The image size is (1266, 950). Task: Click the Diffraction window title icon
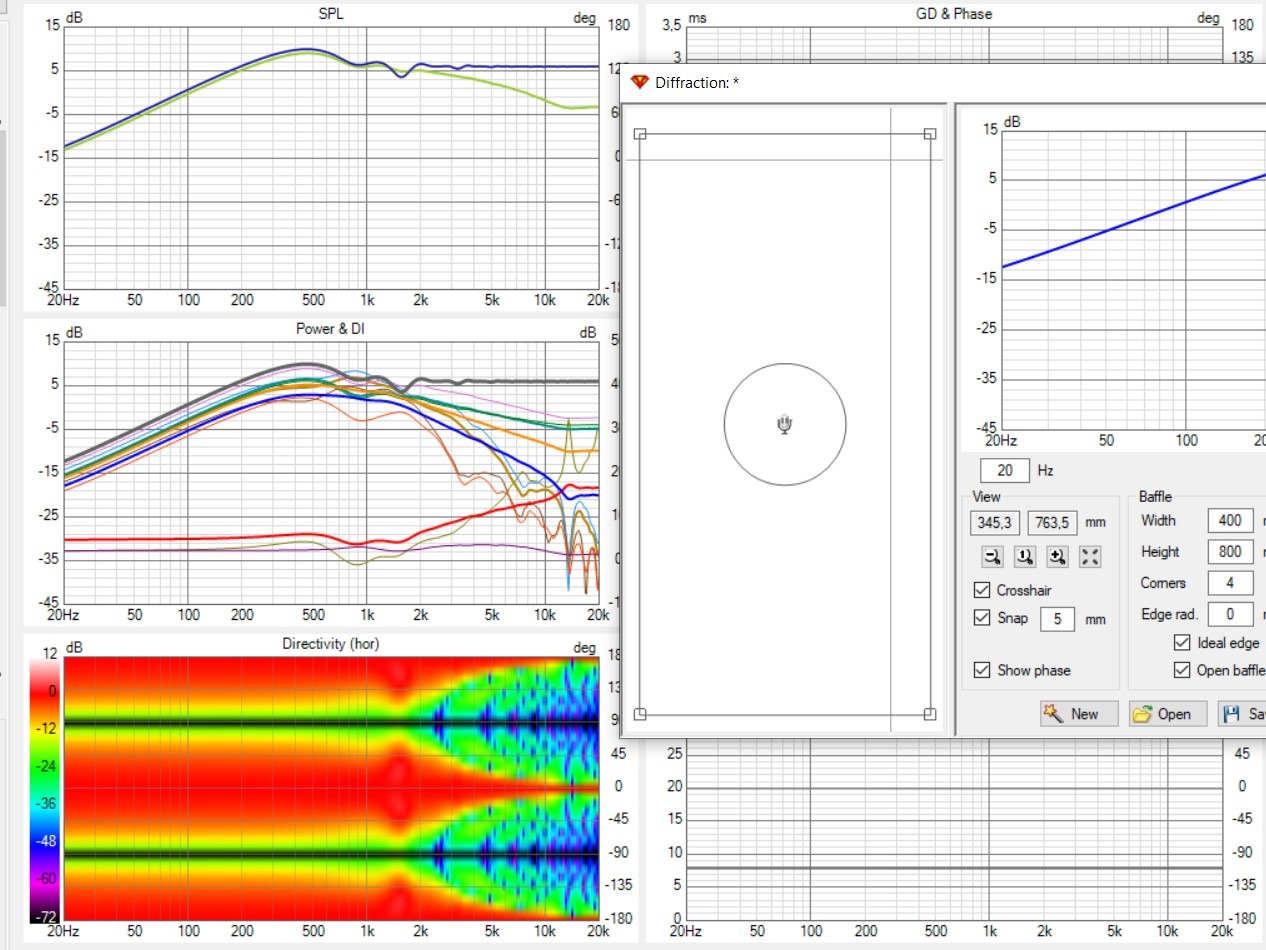(640, 82)
